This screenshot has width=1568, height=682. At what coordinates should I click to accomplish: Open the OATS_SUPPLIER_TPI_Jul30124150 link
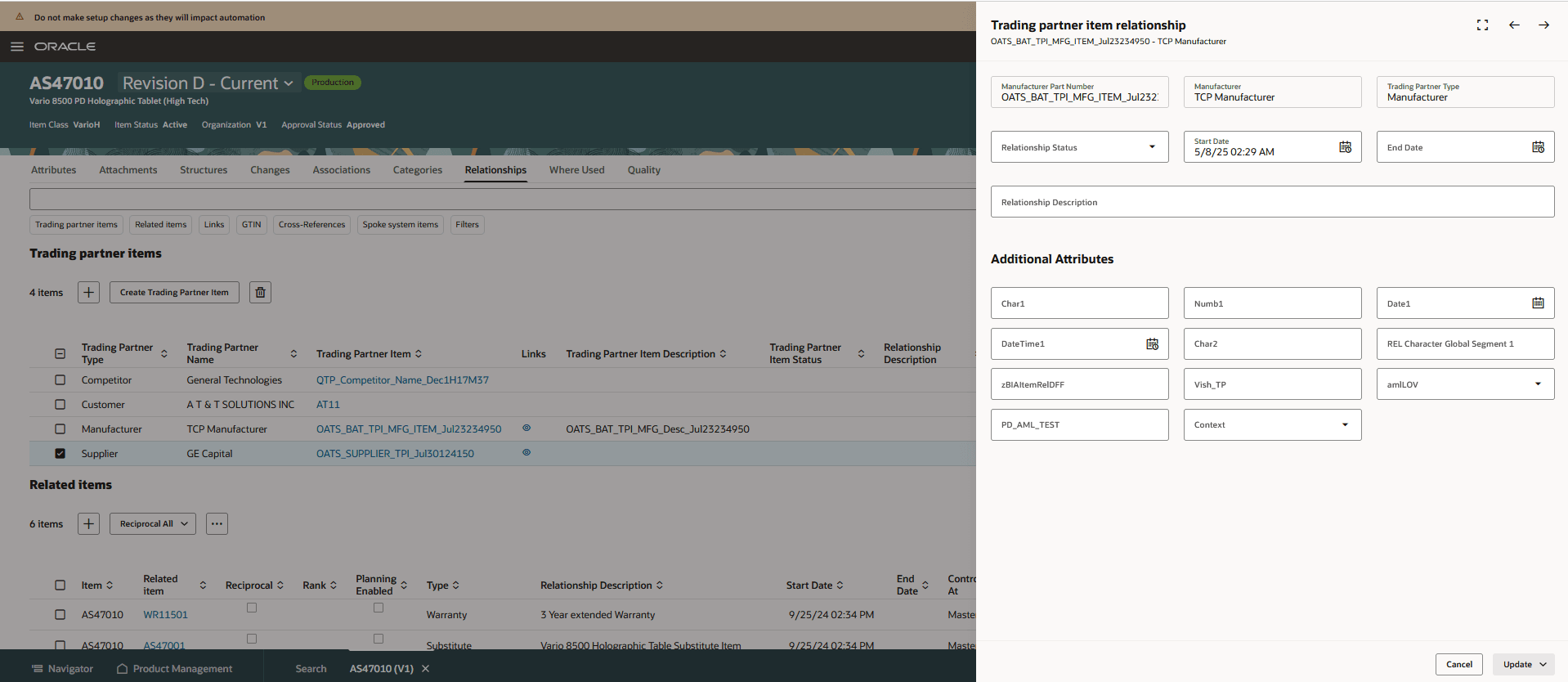395,453
